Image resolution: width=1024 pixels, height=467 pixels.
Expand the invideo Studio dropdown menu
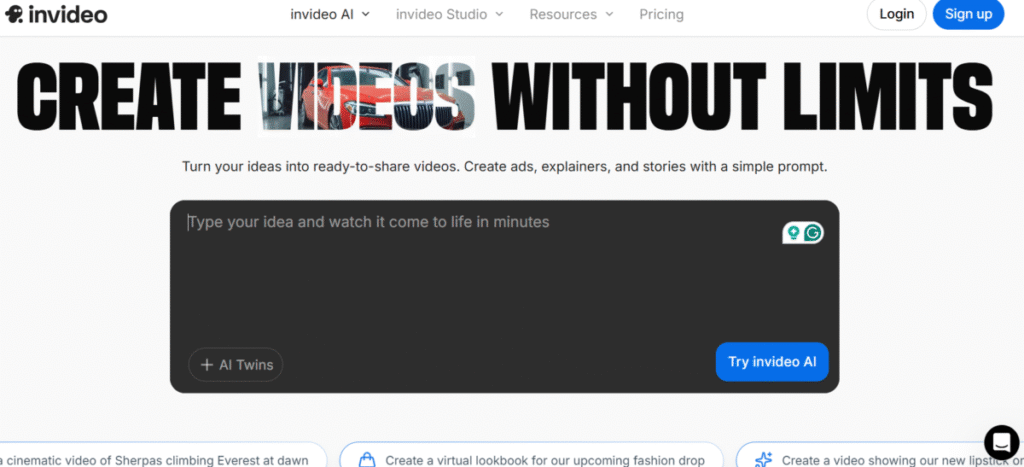pos(449,14)
